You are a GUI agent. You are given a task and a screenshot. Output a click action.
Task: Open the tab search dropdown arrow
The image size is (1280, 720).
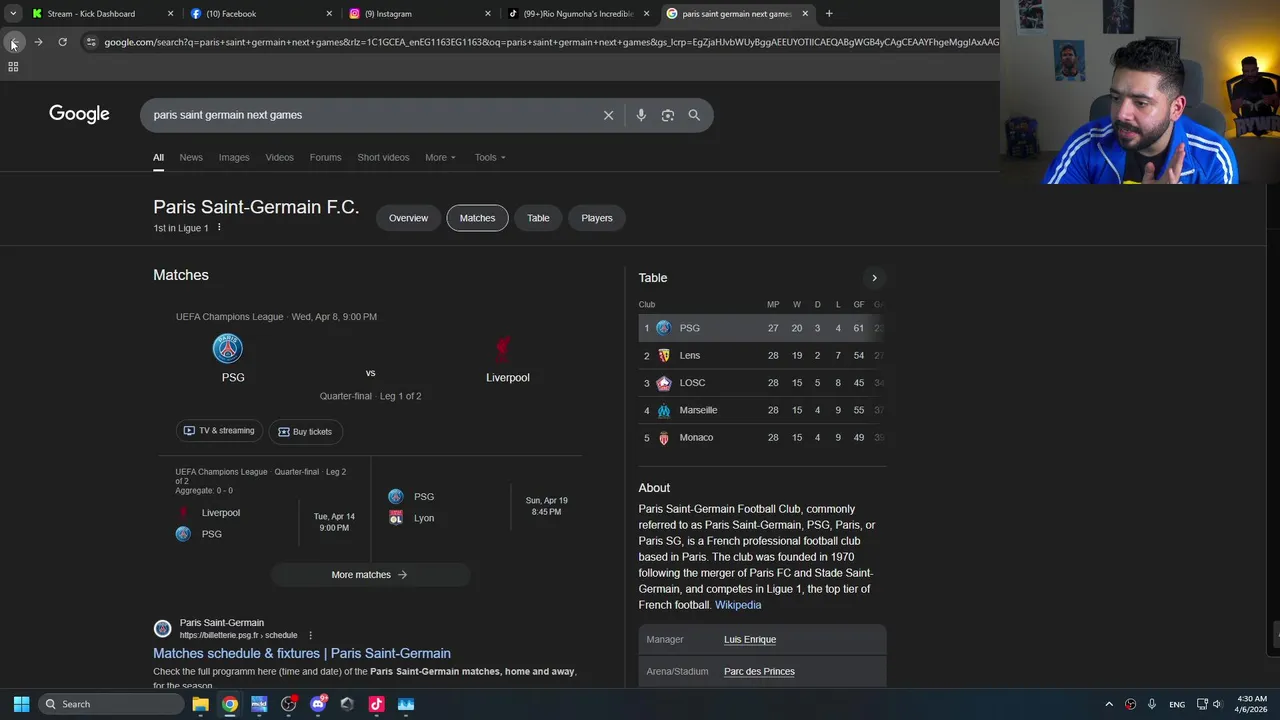(13, 14)
